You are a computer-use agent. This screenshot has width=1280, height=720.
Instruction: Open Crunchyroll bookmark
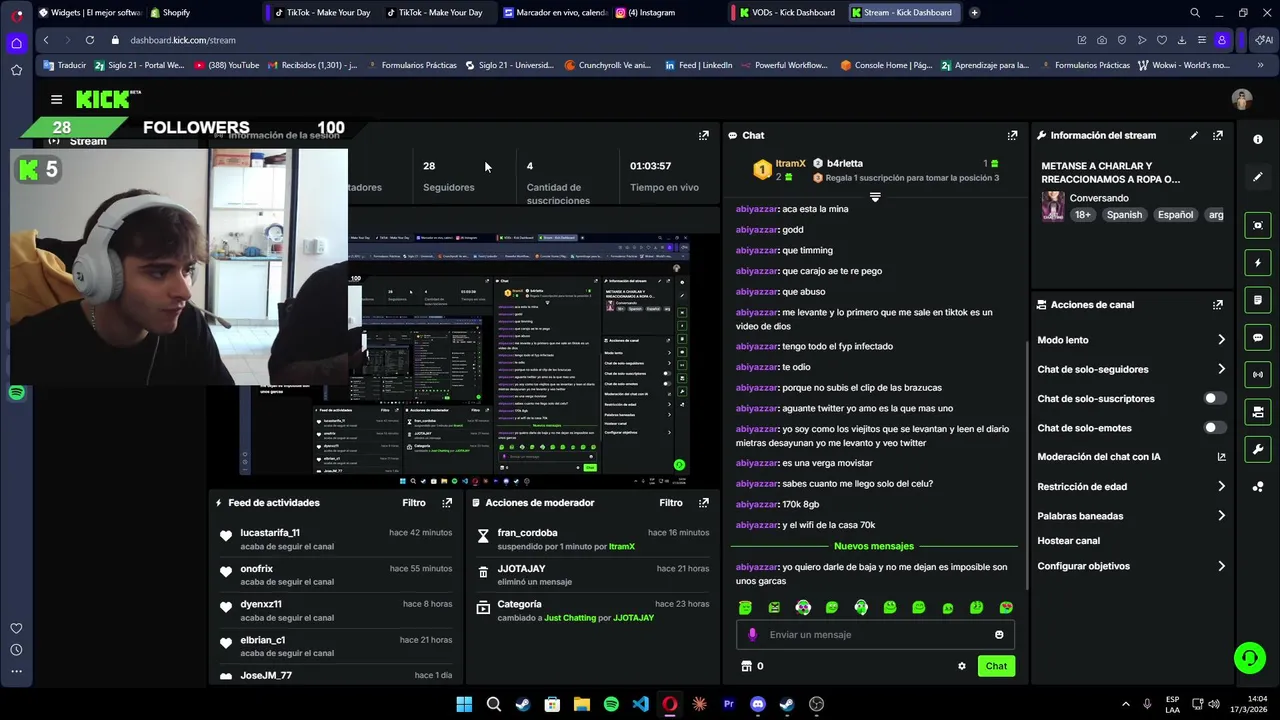pos(608,65)
